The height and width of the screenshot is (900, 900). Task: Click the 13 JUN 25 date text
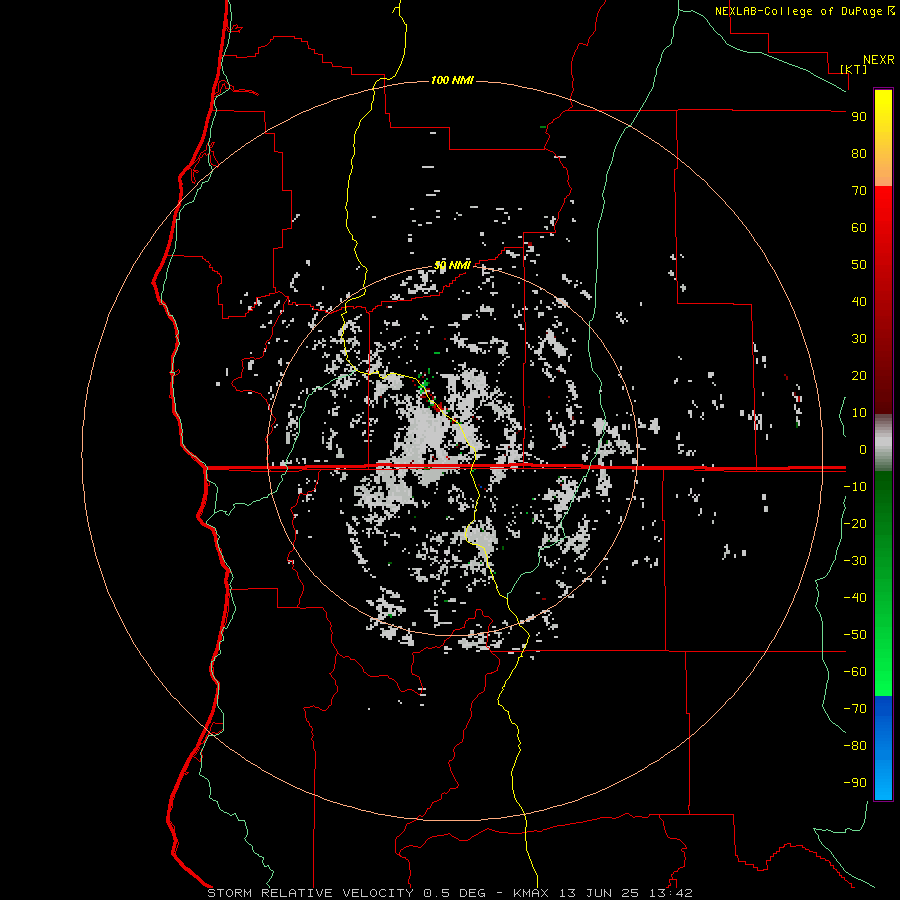[599, 893]
